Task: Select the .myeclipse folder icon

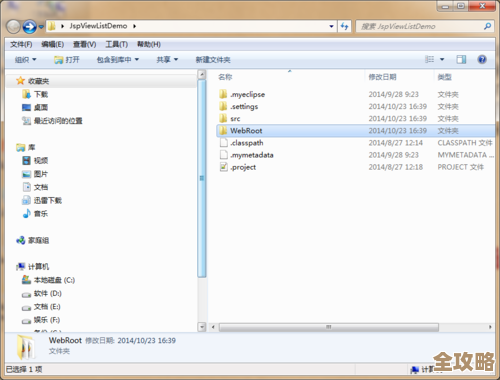Action: tap(223, 94)
